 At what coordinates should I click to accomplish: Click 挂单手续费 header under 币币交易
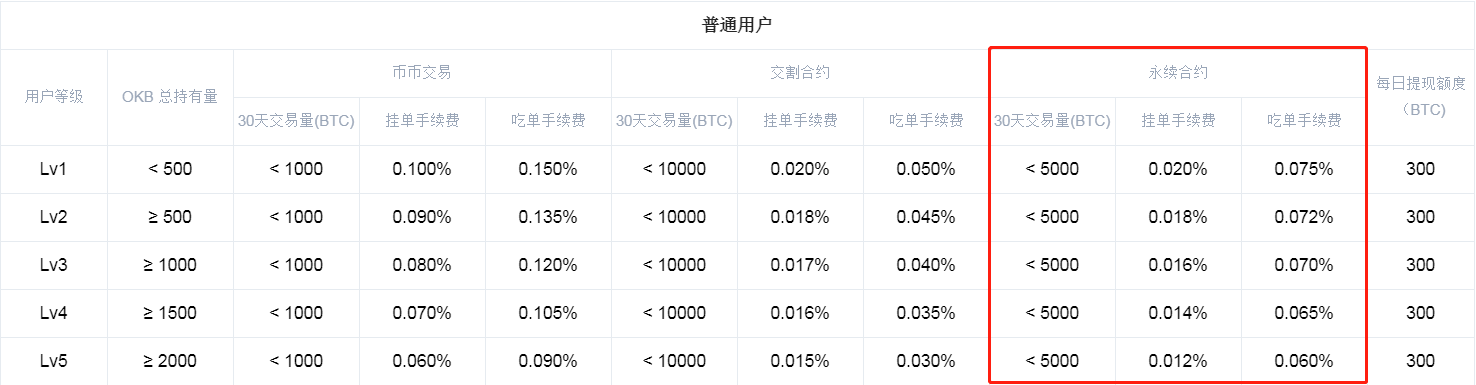pyautogui.click(x=422, y=121)
